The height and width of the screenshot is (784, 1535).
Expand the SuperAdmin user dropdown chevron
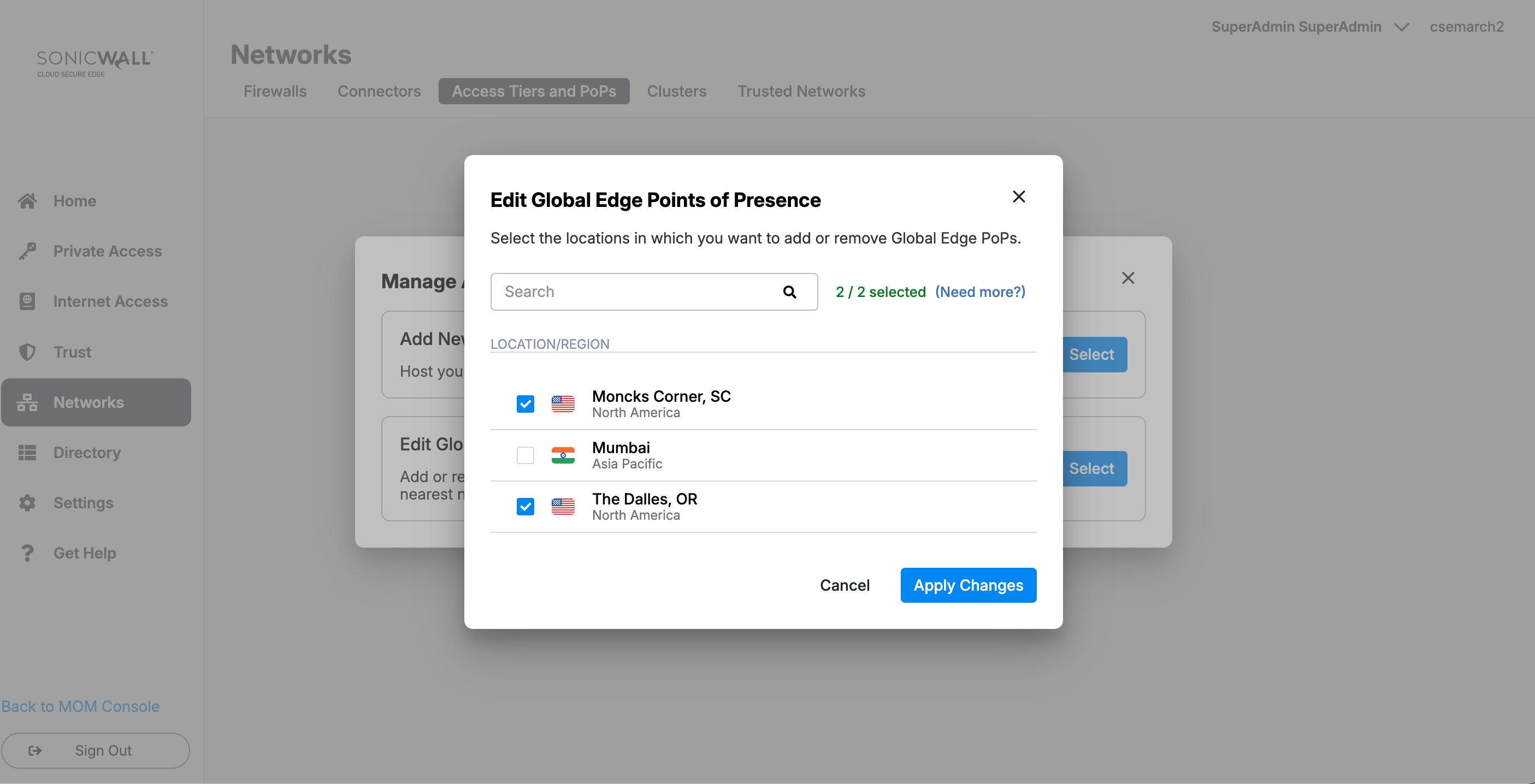tap(1402, 27)
